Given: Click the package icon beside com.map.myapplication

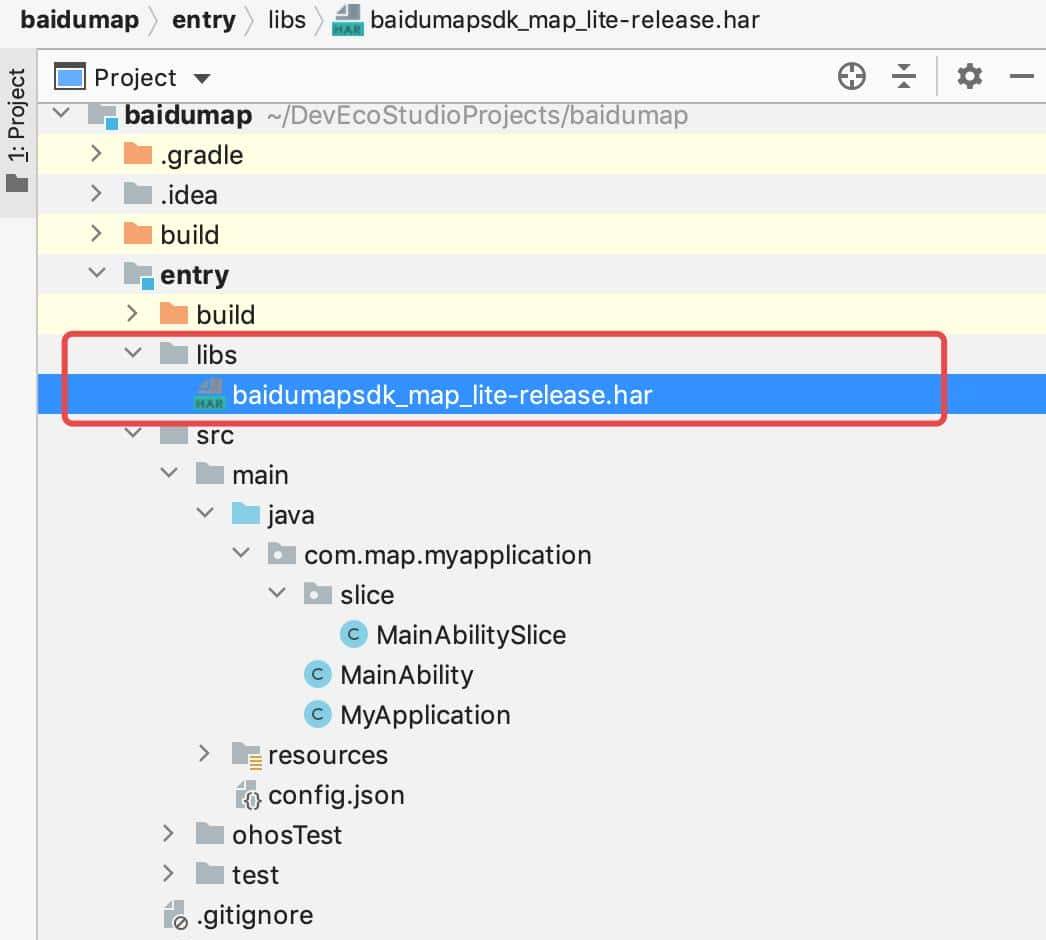Looking at the screenshot, I should coord(282,553).
